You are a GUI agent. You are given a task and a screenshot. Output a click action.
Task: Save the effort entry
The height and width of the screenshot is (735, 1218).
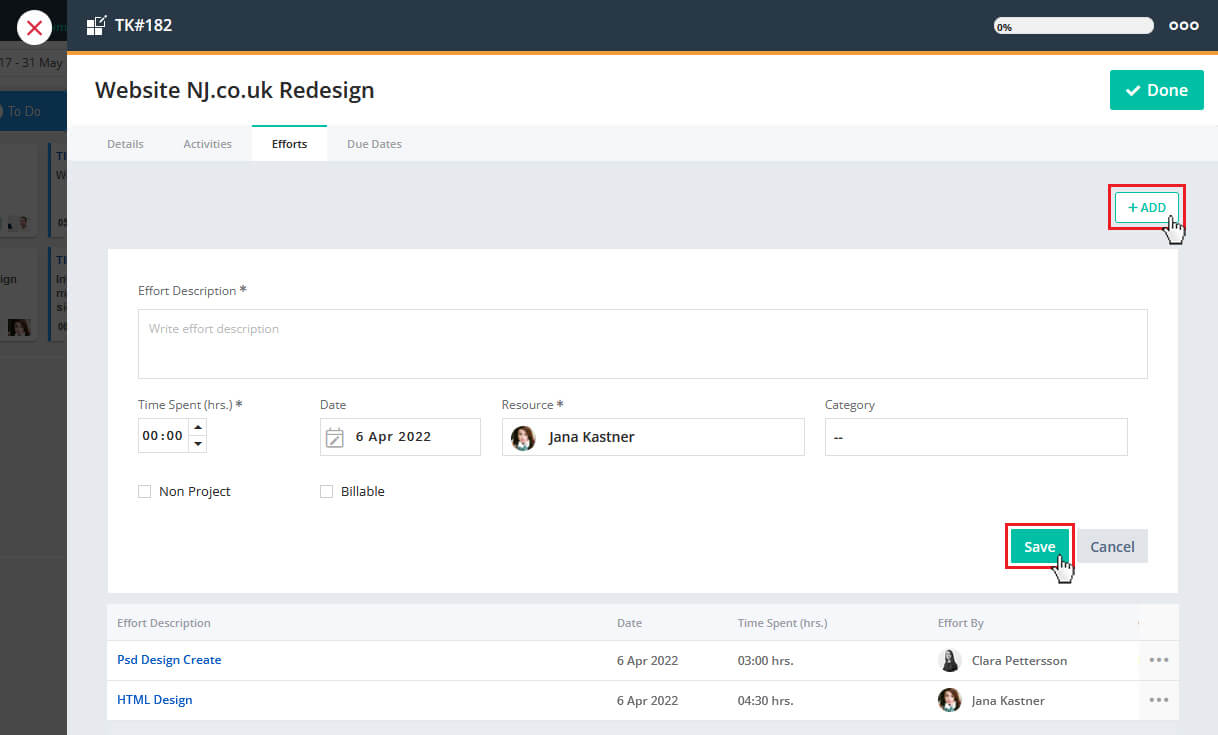[x=1039, y=547]
